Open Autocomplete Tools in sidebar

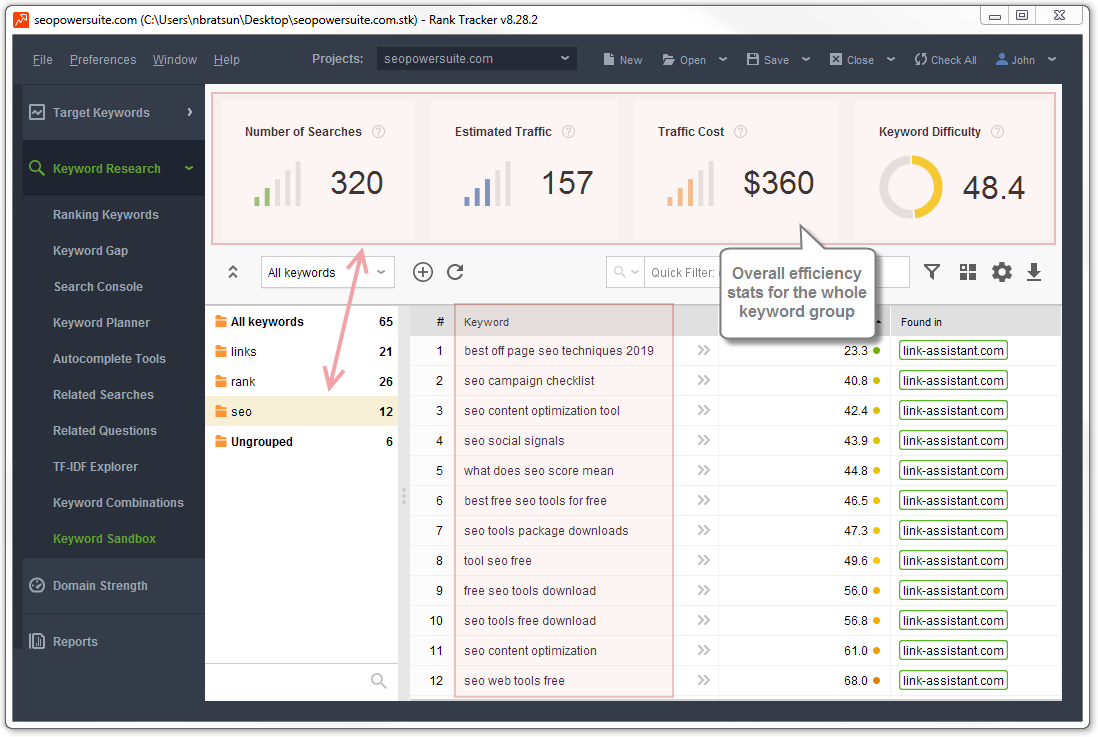[x=109, y=359]
